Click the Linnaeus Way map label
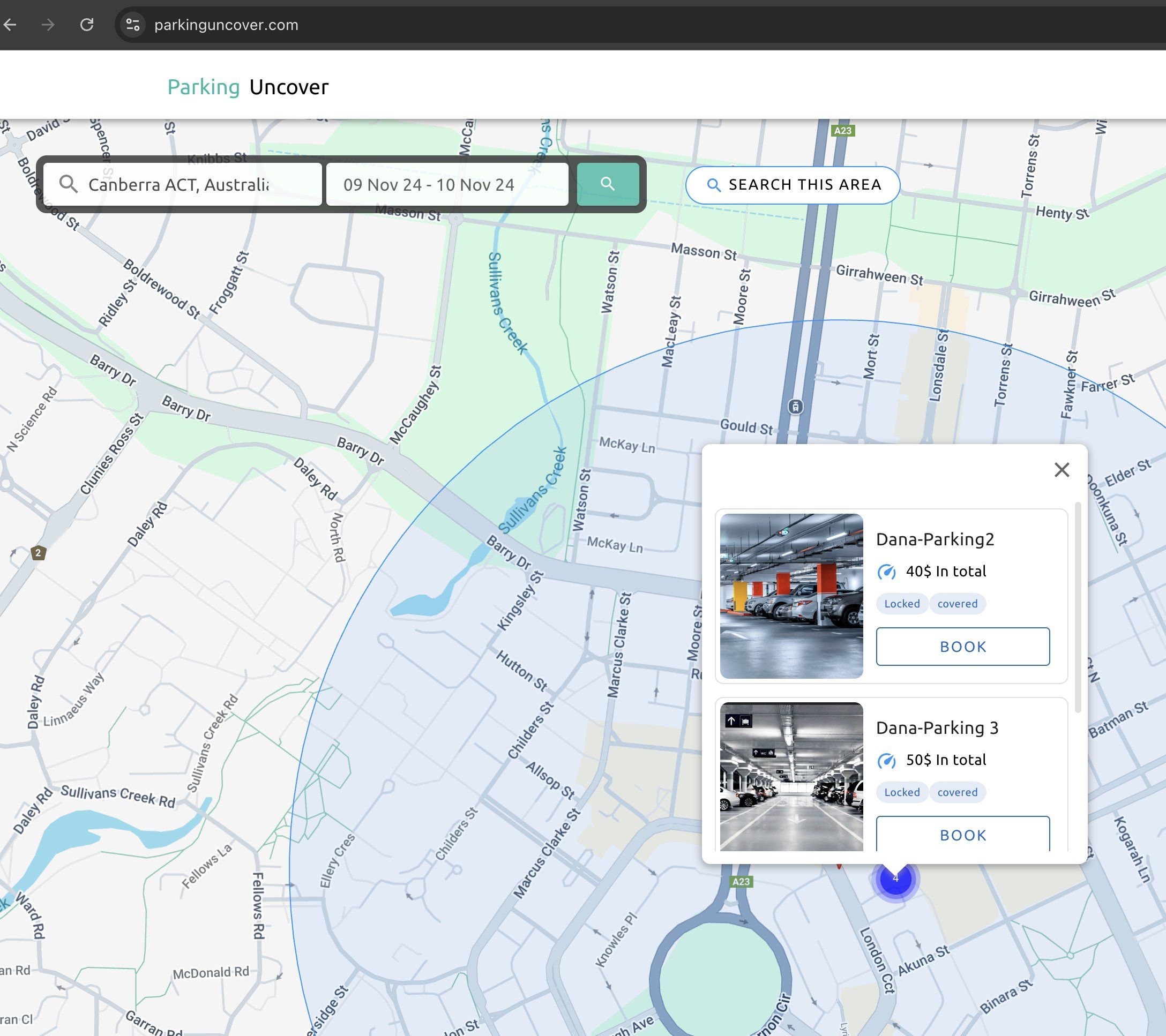This screenshot has height=1036, width=1166. click(74, 700)
